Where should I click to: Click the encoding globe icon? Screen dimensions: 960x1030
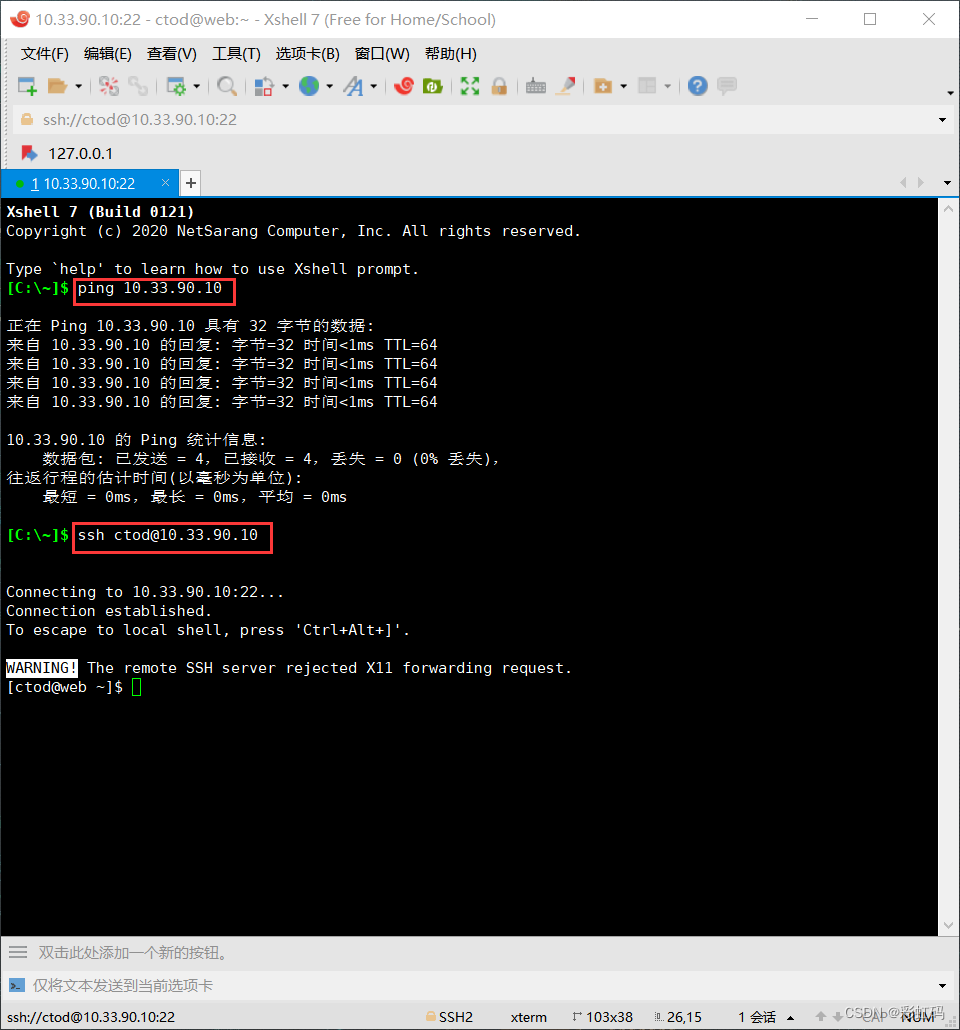coord(309,86)
